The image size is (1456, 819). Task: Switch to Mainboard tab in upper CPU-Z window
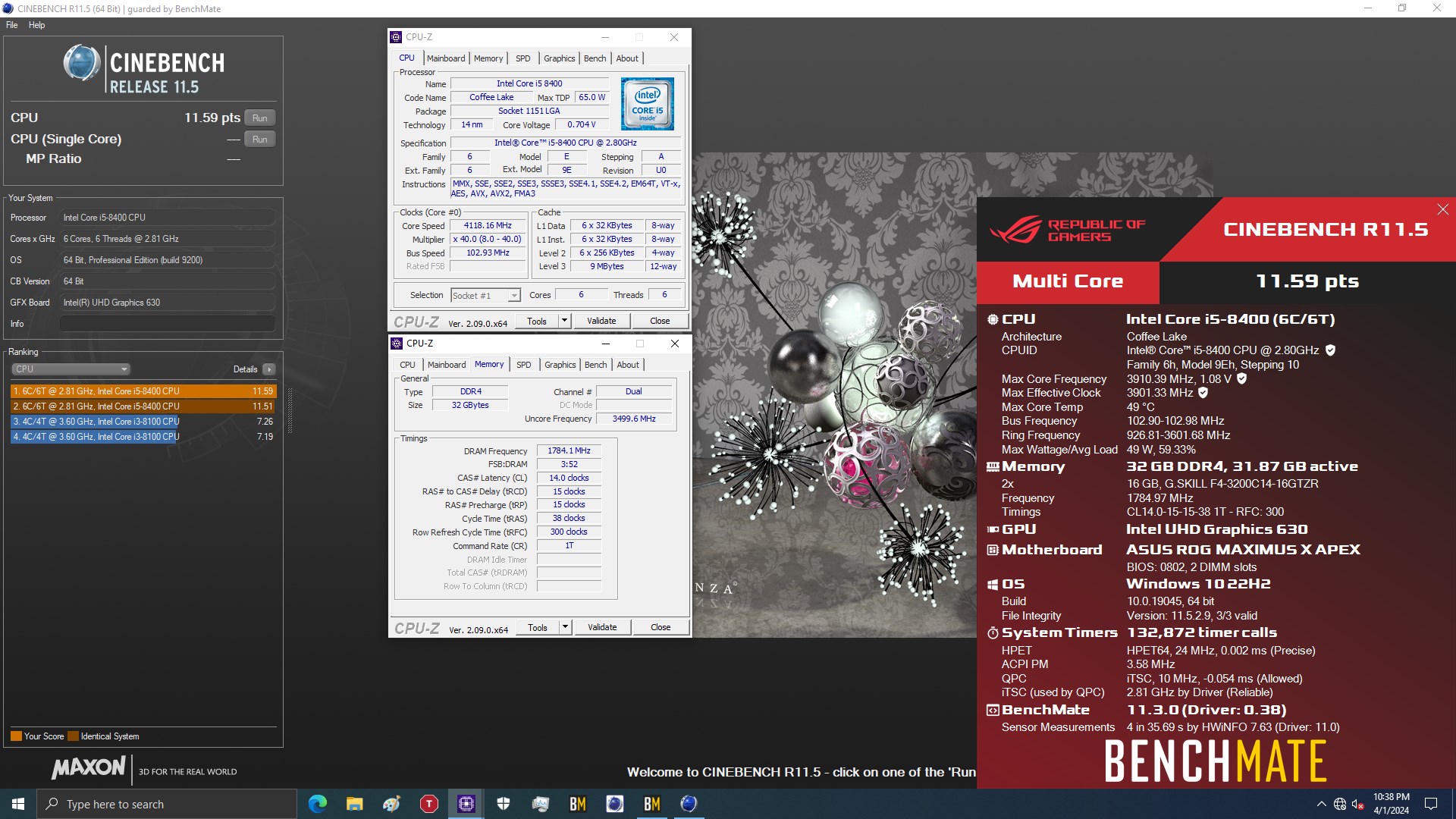pyautogui.click(x=446, y=58)
